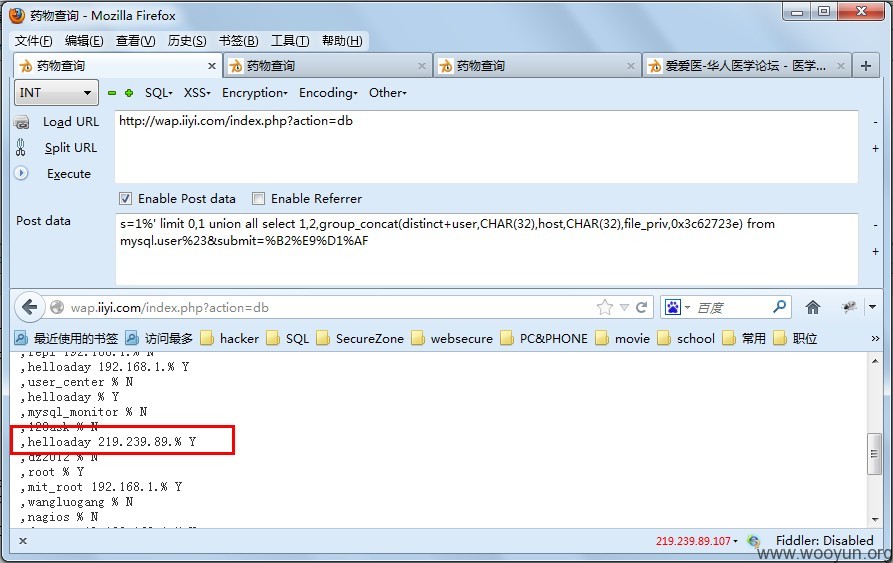The width and height of the screenshot is (893, 563).
Task: Close the first 药物查询 tab
Action: (x=212, y=66)
